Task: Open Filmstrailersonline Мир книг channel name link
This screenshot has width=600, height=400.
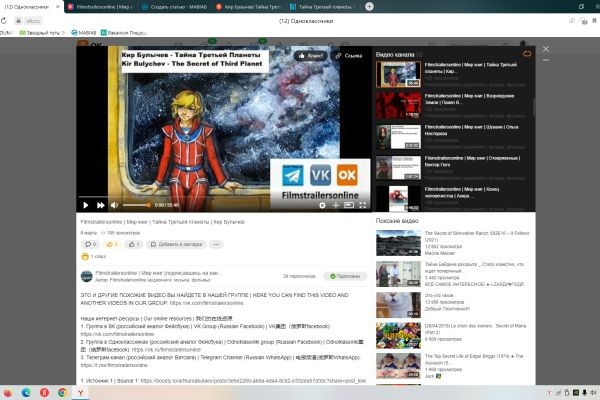Action: tap(157, 273)
